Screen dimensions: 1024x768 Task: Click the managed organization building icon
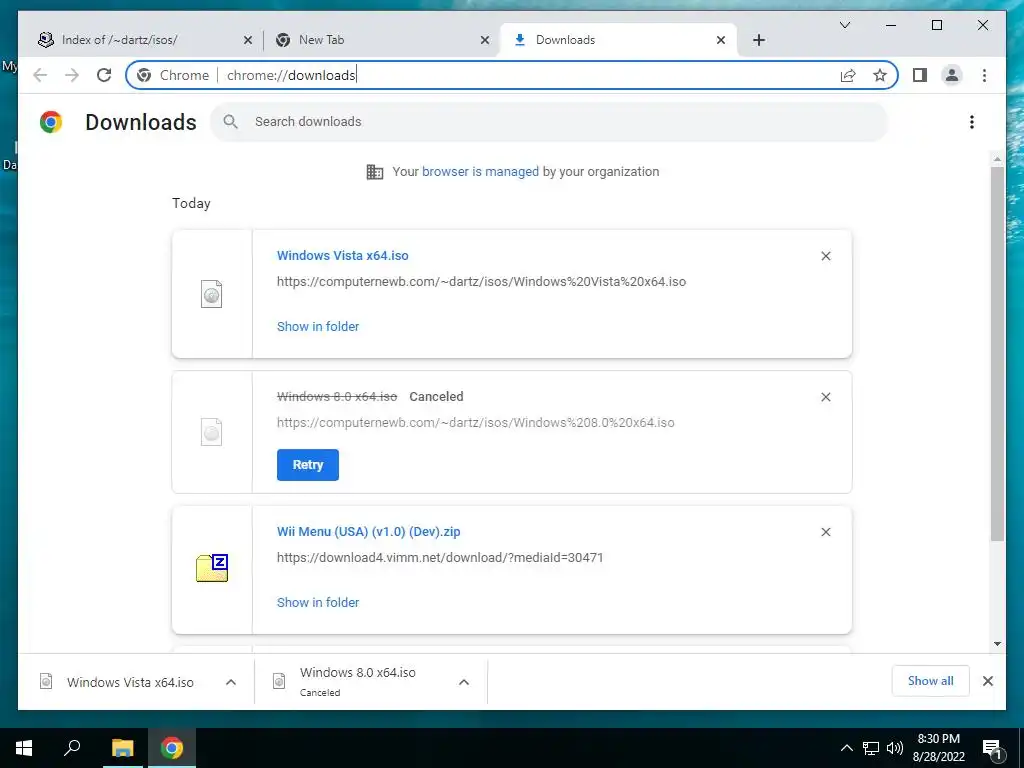pos(375,172)
